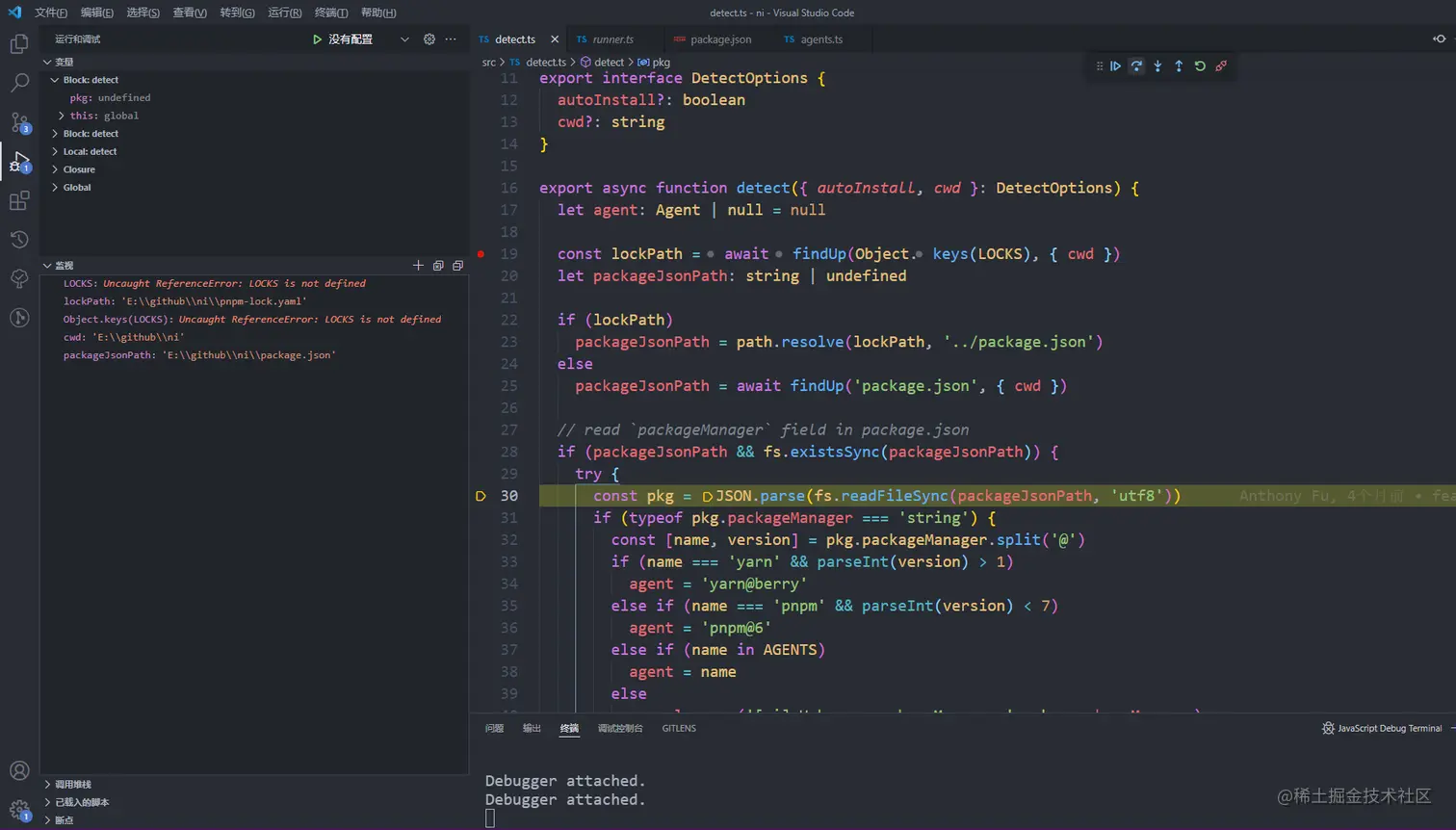Open the Source Control view
Screen dimensions: 1456x830
click(x=19, y=122)
